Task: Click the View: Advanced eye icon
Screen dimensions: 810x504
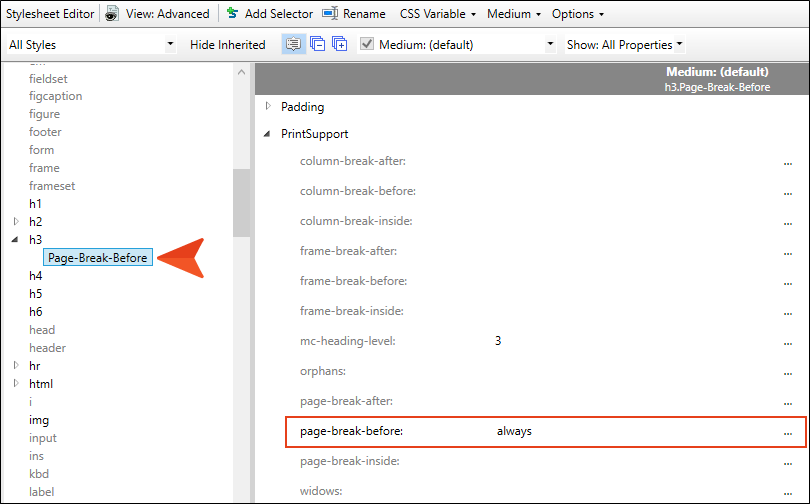Action: 112,14
